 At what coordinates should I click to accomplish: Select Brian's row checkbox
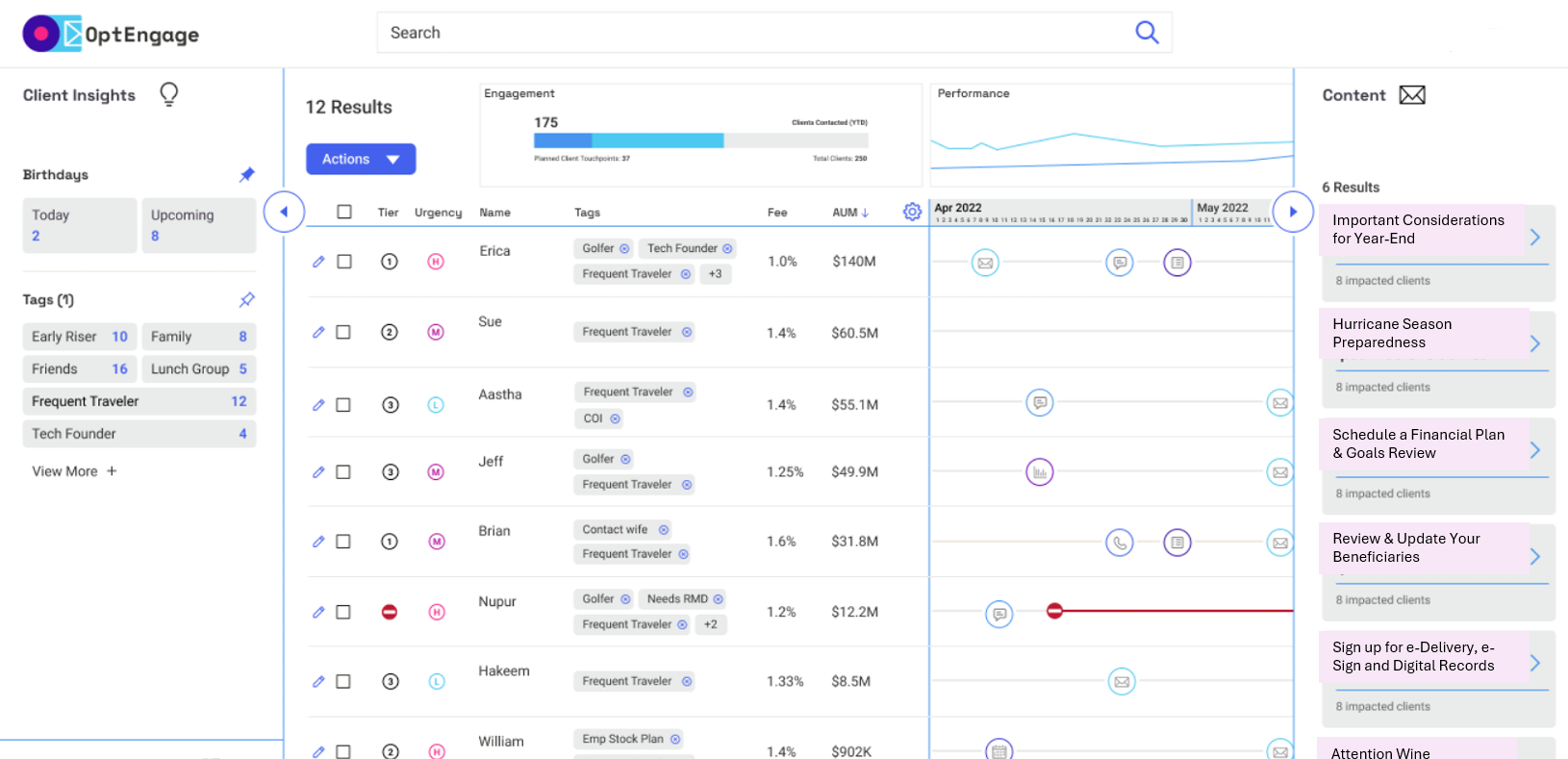point(343,542)
